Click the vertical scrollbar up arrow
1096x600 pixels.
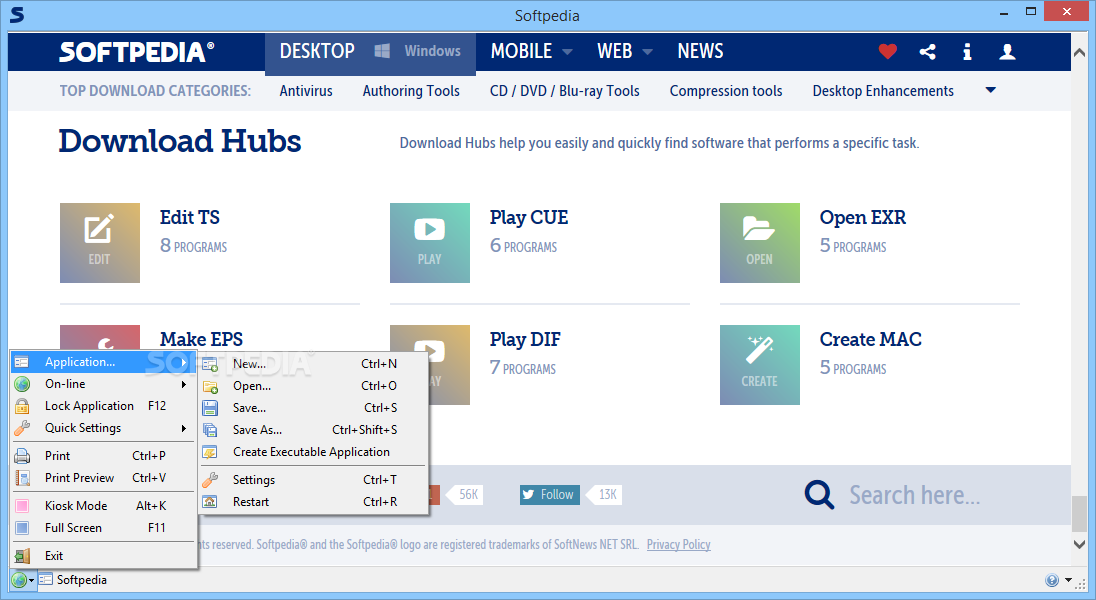[1079, 52]
